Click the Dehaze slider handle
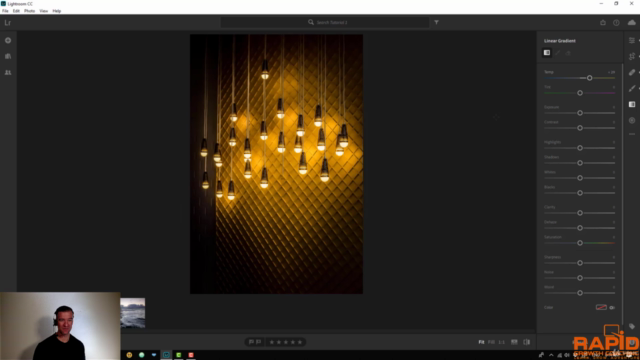The image size is (640, 360). click(x=580, y=228)
